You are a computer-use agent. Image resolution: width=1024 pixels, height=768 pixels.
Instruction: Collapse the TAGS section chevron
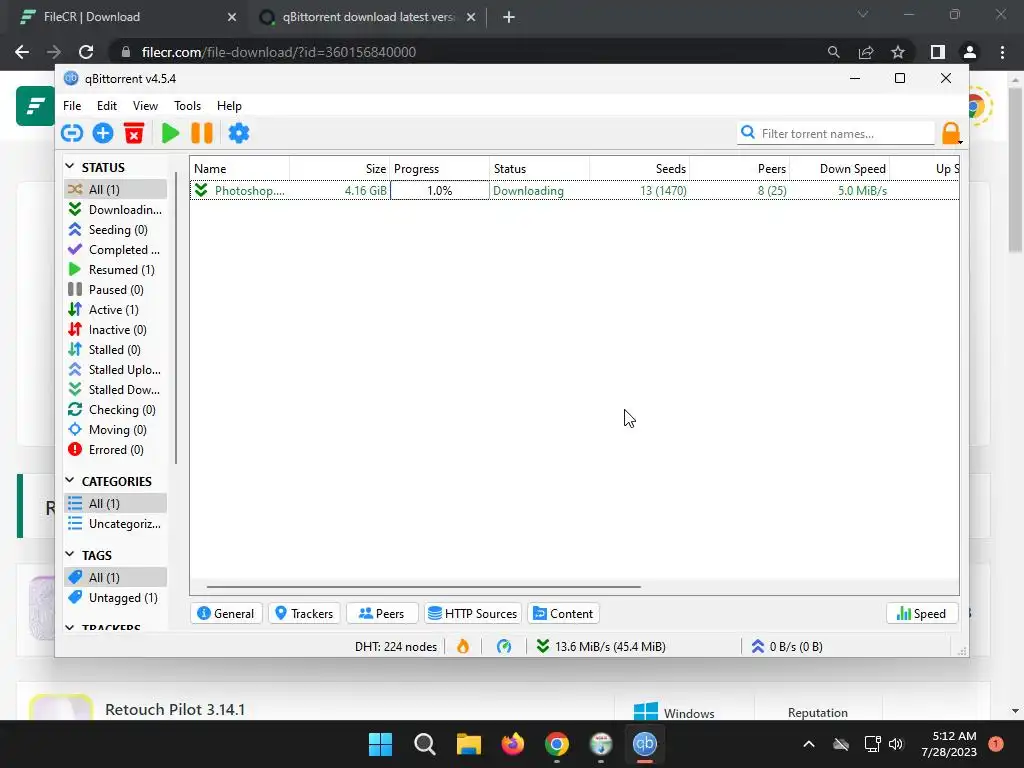point(70,554)
